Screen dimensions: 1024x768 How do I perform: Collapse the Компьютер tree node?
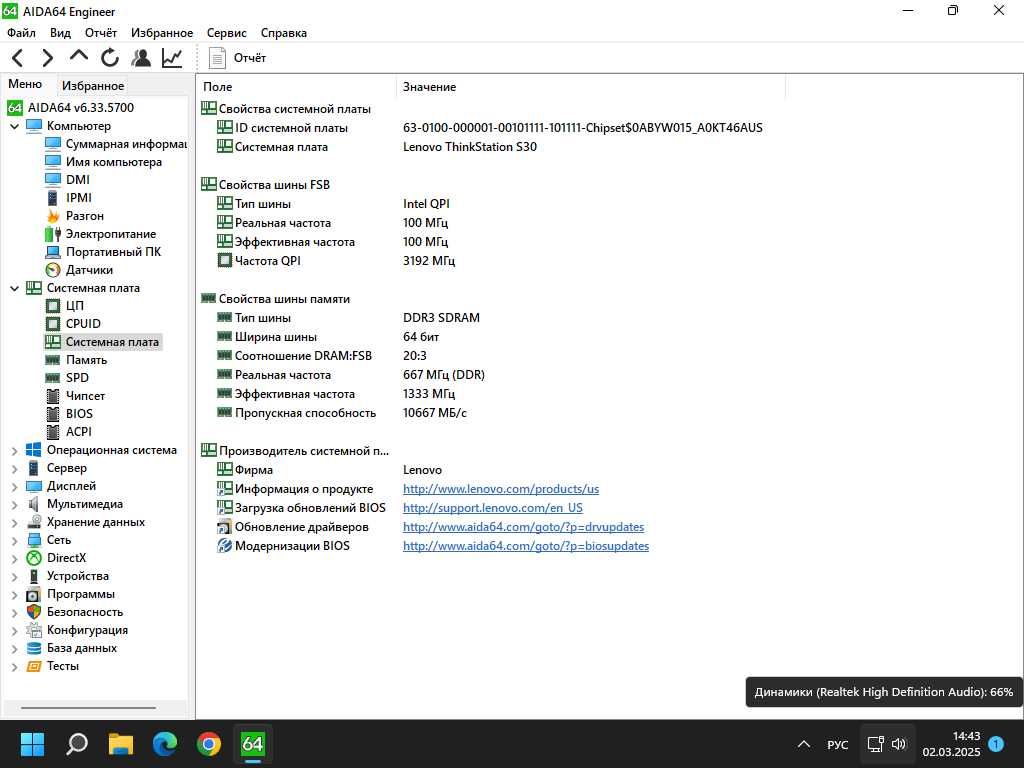[14, 126]
